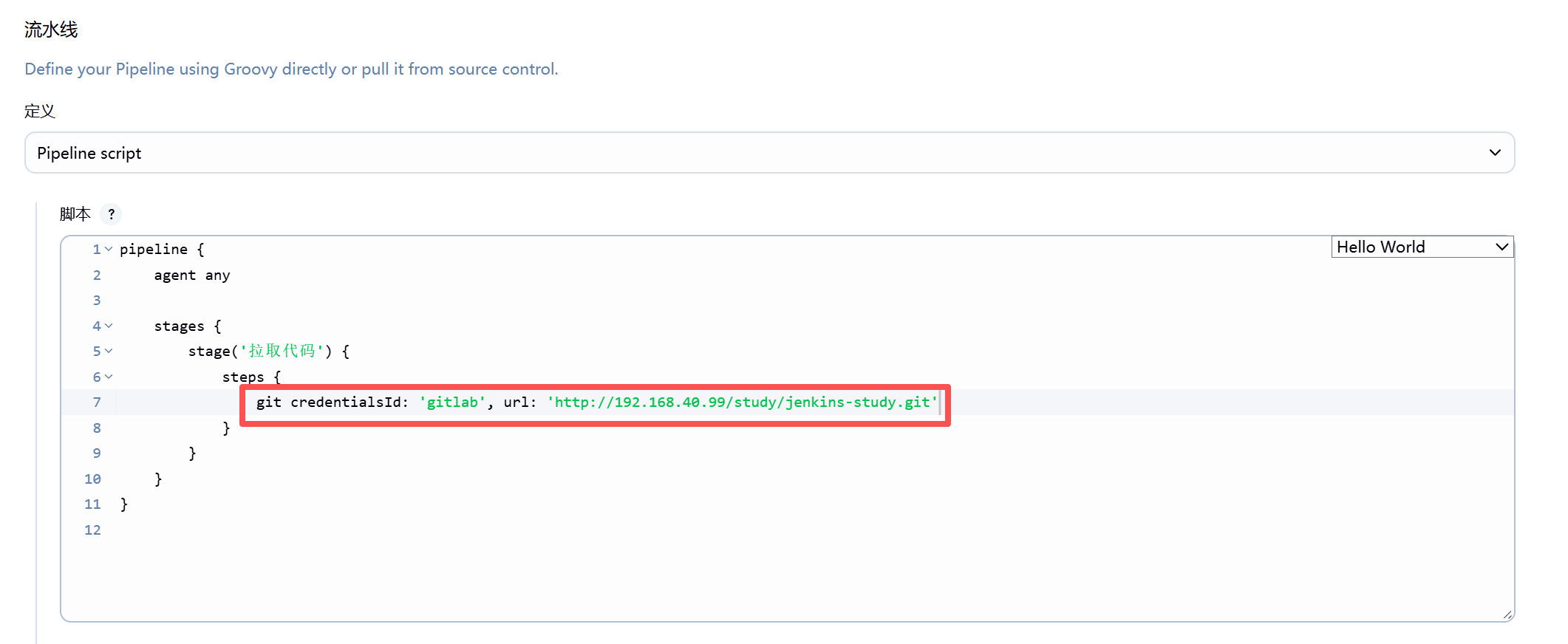
Task: Click the resize handle at the script editor corner
Action: pos(1507,614)
